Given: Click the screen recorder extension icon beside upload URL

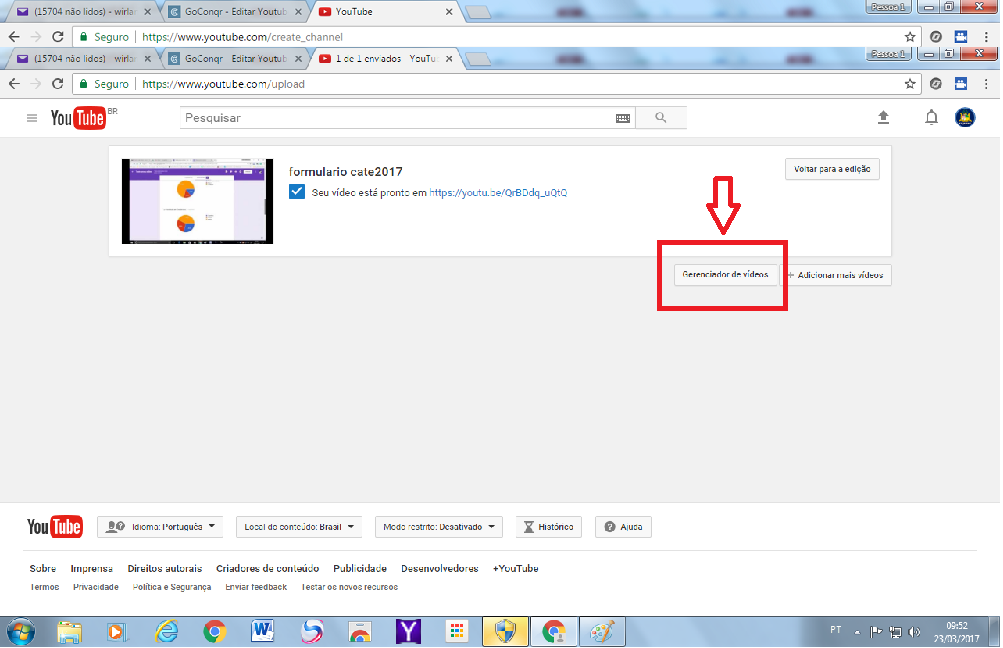Looking at the screenshot, I should [x=960, y=84].
